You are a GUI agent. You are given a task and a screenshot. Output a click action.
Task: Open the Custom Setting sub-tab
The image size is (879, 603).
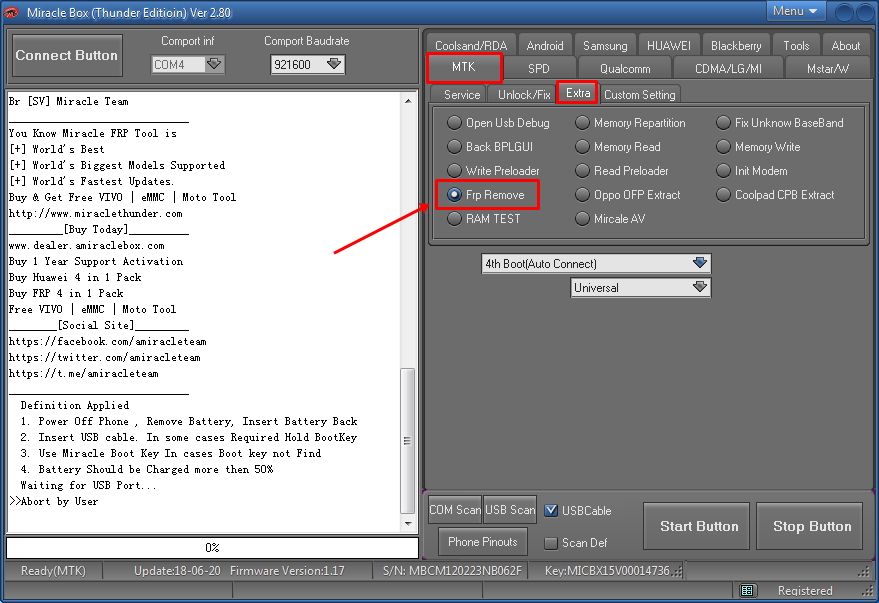coord(640,95)
